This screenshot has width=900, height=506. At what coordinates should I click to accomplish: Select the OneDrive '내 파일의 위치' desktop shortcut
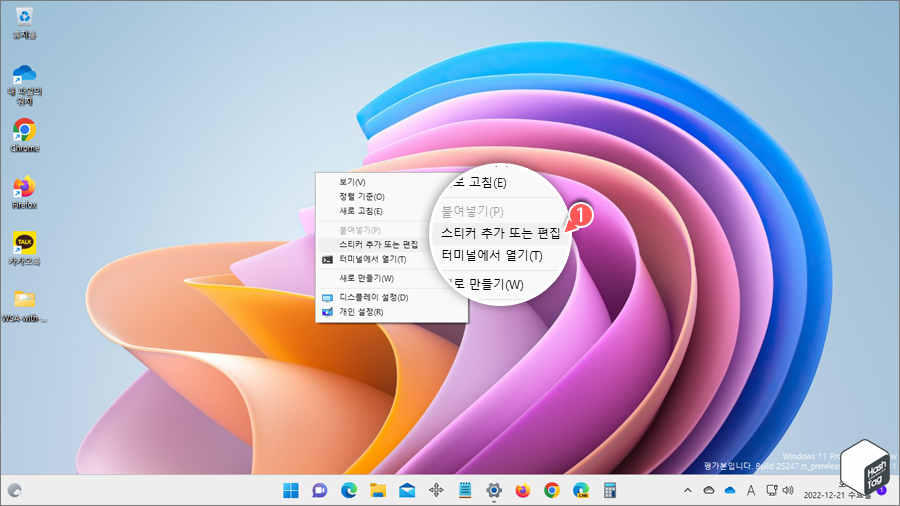24,85
